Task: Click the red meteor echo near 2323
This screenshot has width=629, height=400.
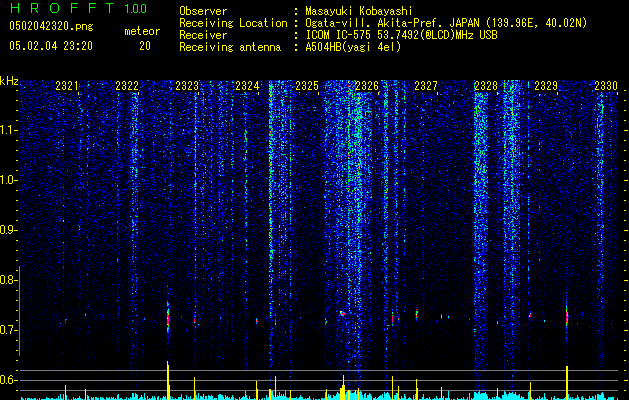Action: 168,319
